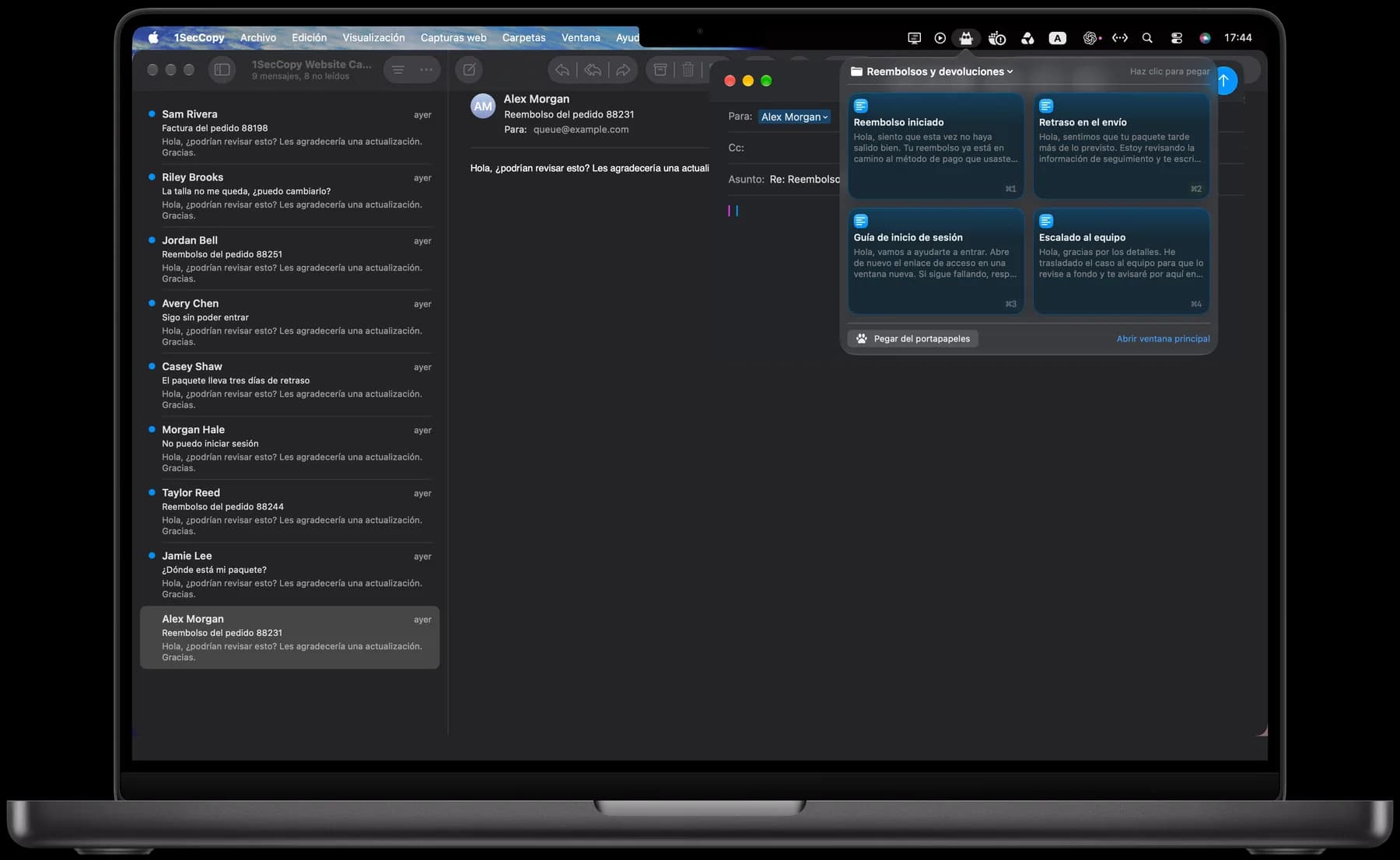1400x860 pixels.
Task: Click the ChatGPT icon in menu bar
Action: [x=1091, y=37]
